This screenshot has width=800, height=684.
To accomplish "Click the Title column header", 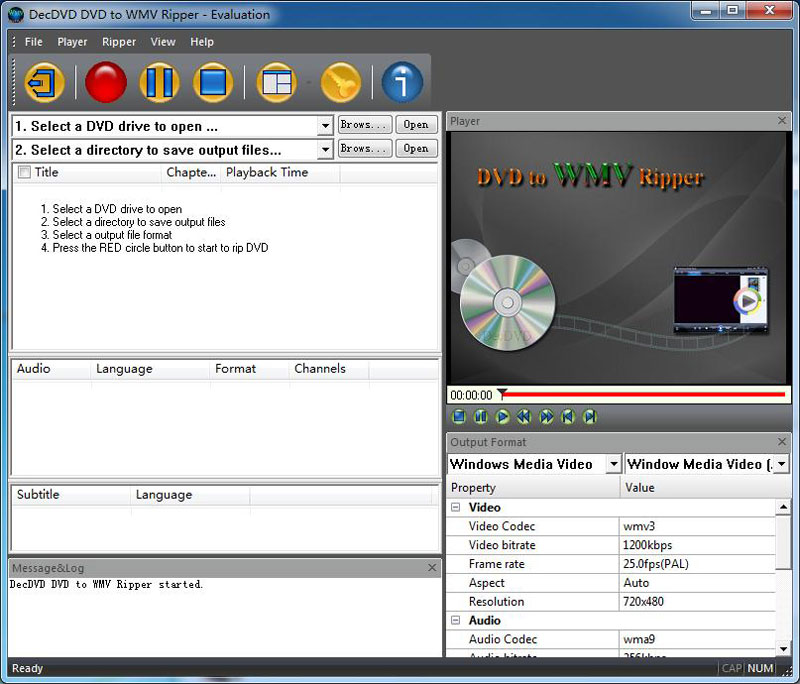I will (87, 172).
